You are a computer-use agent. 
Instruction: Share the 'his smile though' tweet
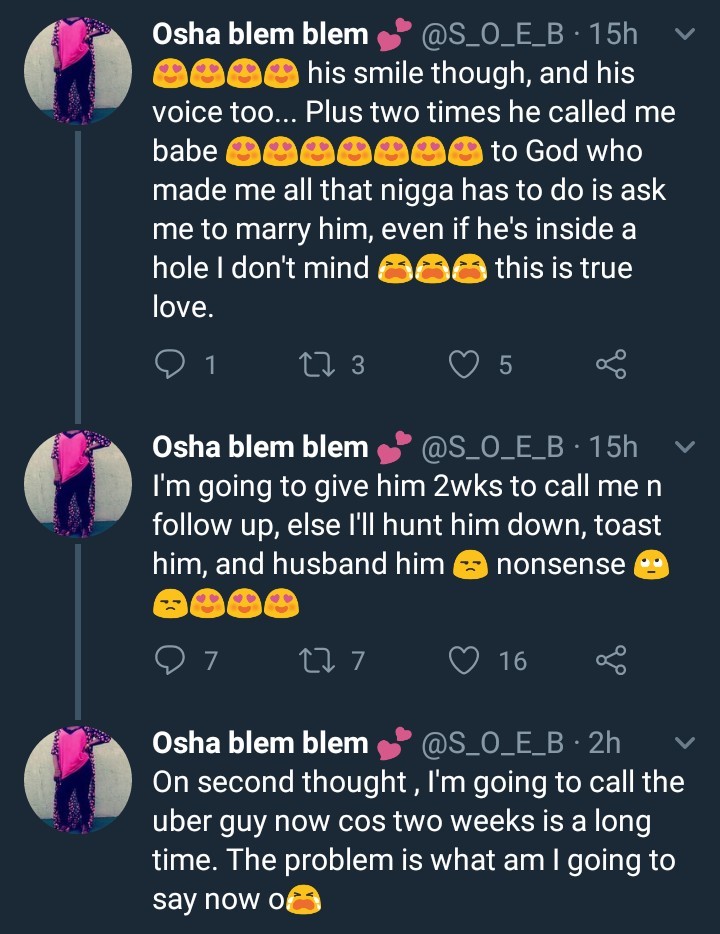click(x=610, y=365)
